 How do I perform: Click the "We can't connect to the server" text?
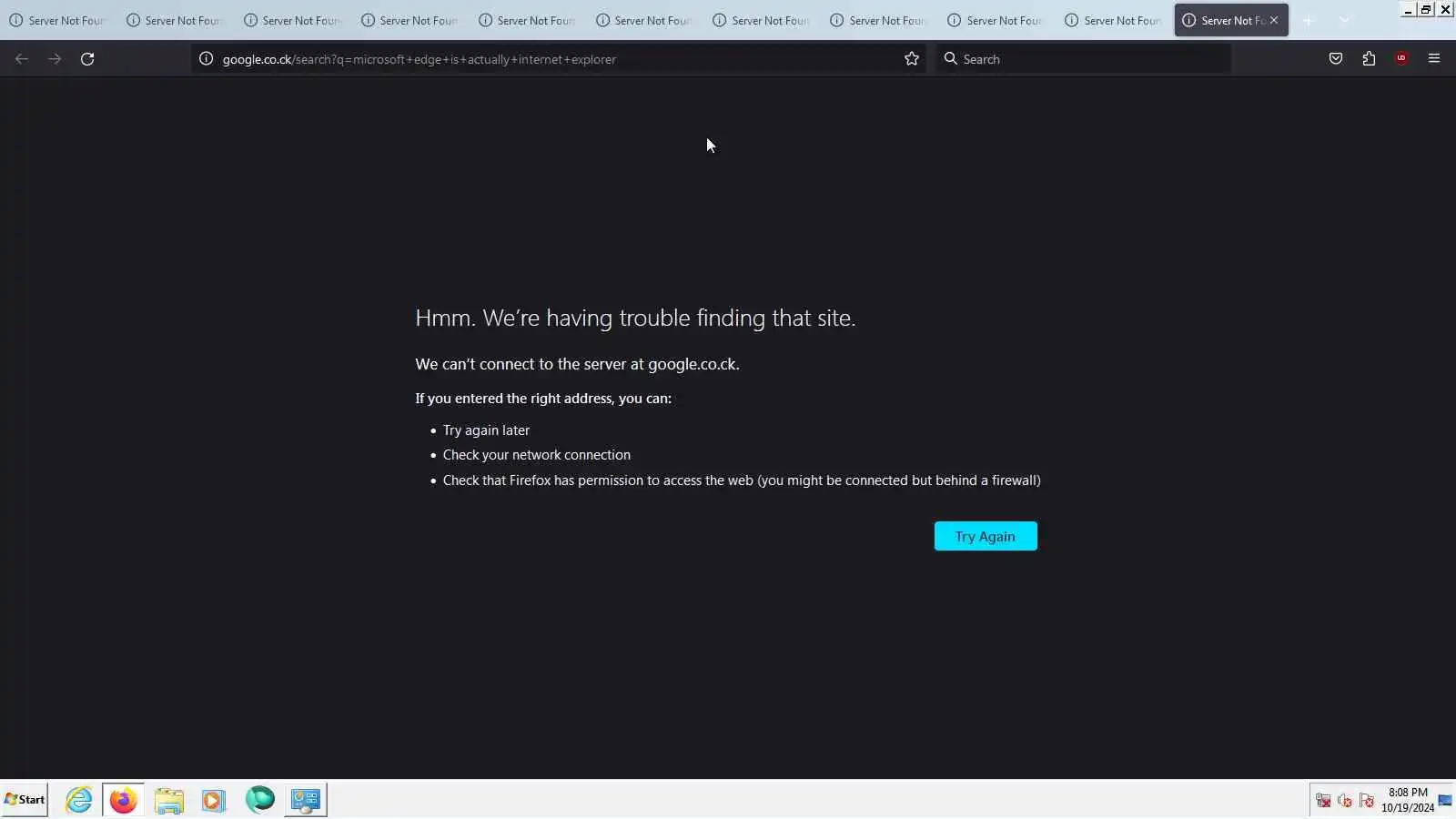pyautogui.click(x=577, y=364)
